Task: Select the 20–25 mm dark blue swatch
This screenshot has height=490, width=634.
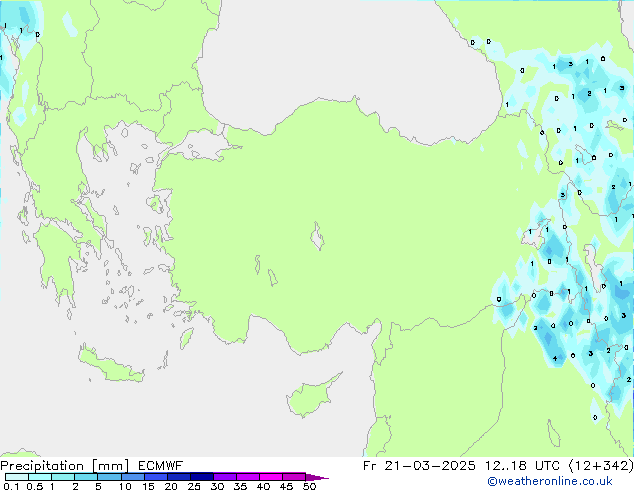Action: [x=178, y=477]
